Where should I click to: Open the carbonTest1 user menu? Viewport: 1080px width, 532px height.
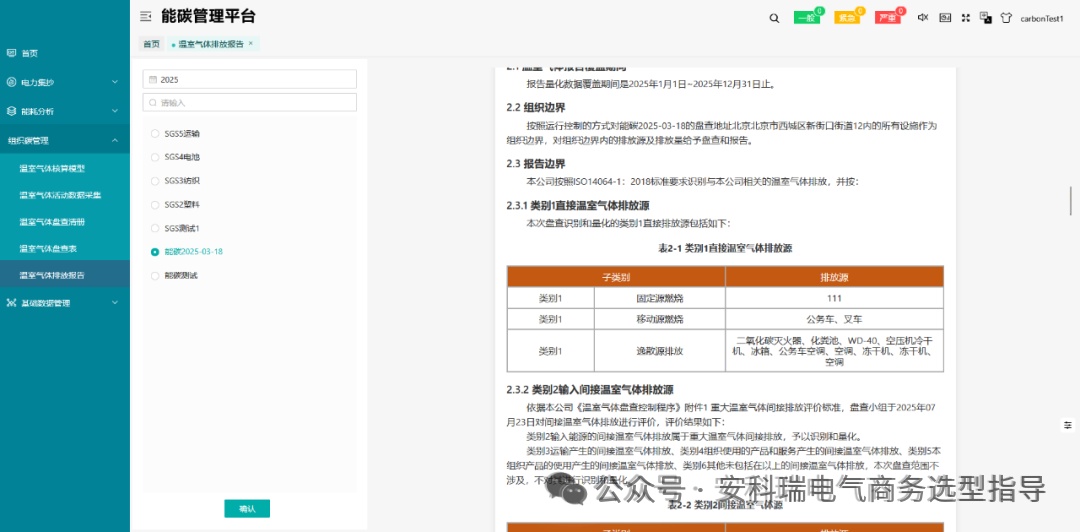click(1042, 19)
